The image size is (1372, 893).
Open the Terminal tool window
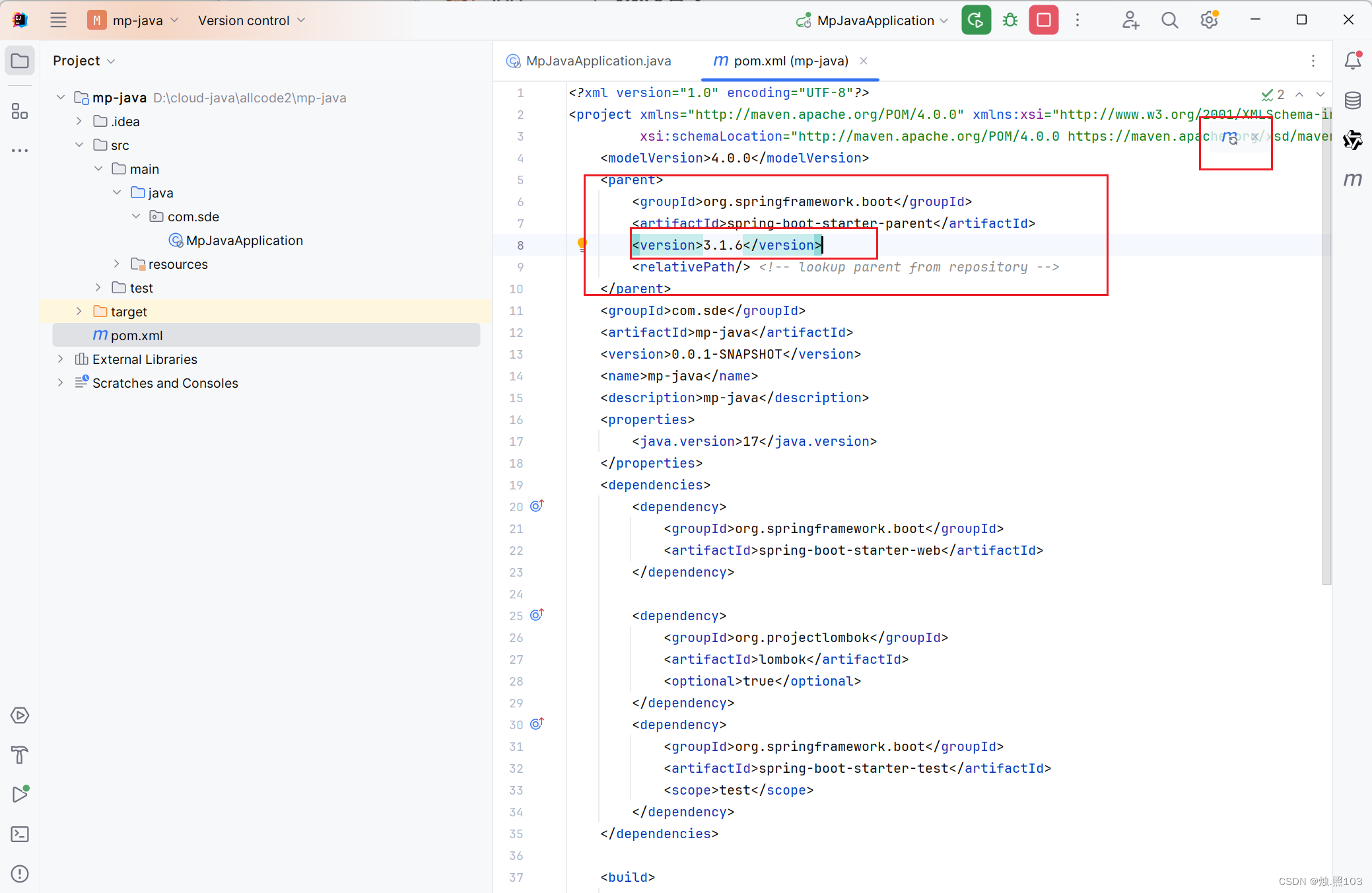pos(20,834)
